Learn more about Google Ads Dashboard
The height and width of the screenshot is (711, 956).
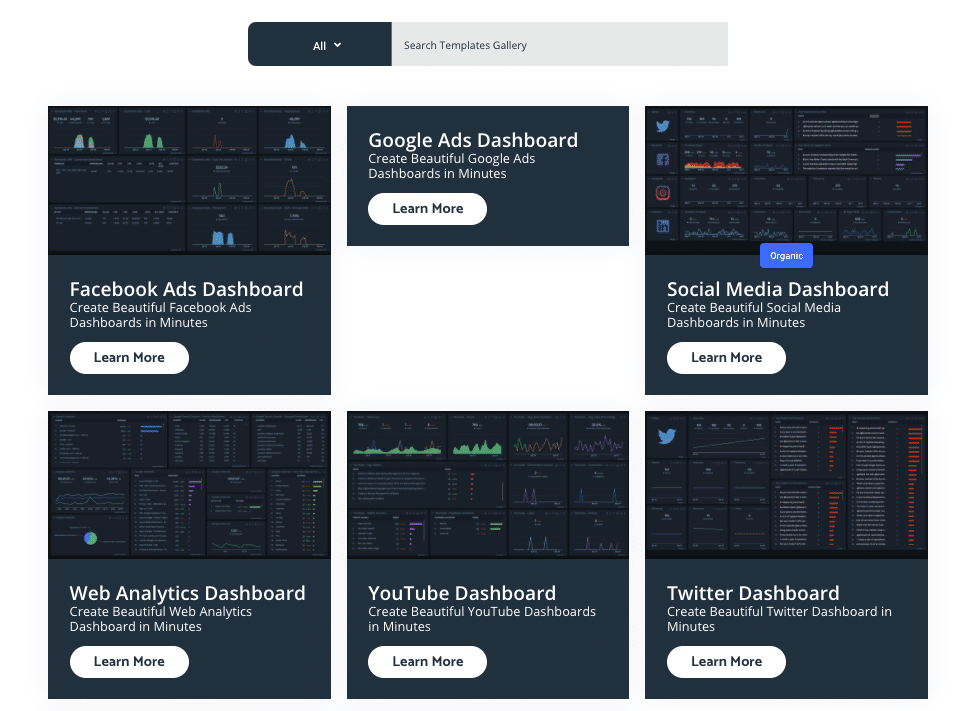[x=427, y=209]
